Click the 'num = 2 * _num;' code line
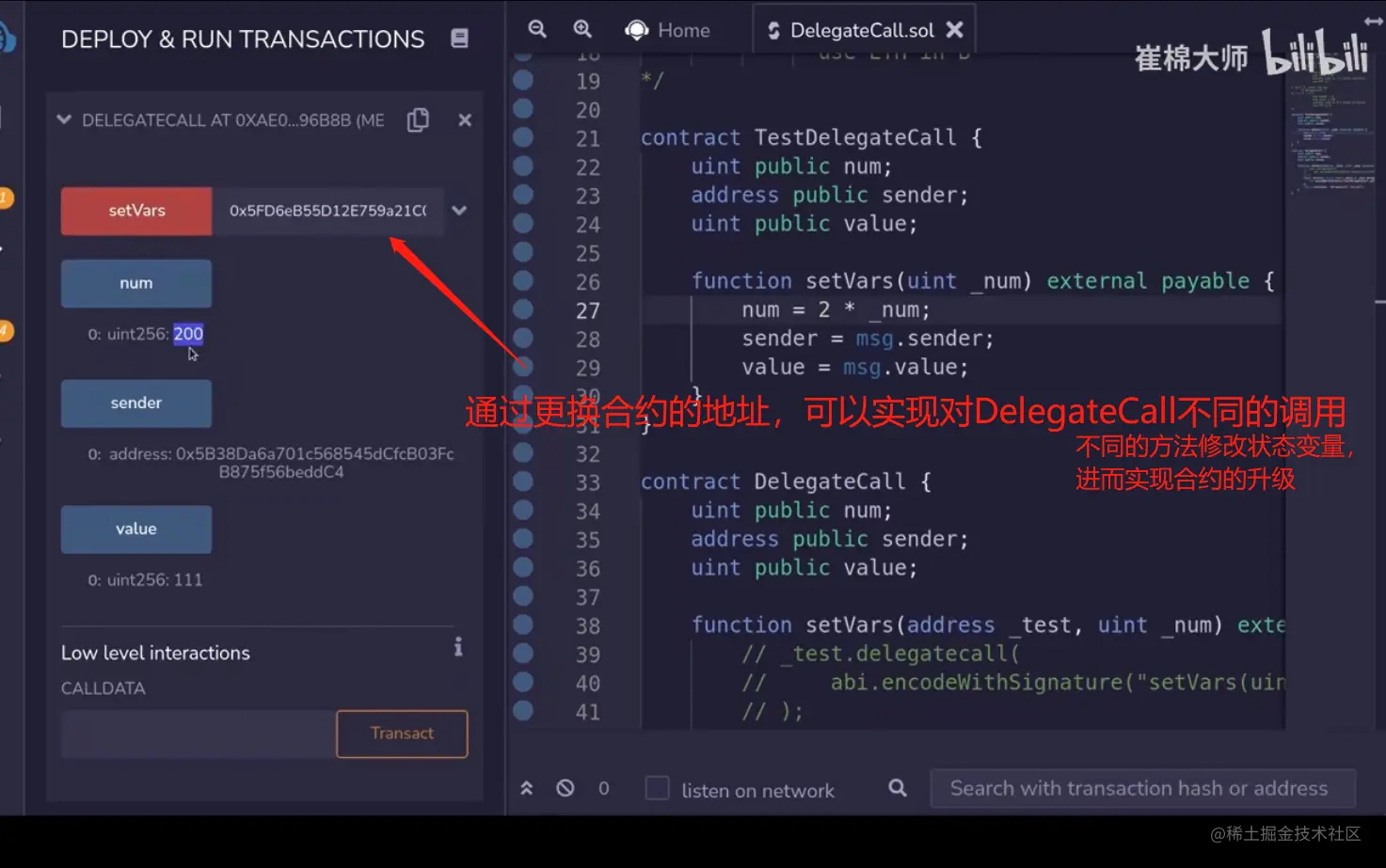Viewport: 1386px width, 868px height. (836, 309)
